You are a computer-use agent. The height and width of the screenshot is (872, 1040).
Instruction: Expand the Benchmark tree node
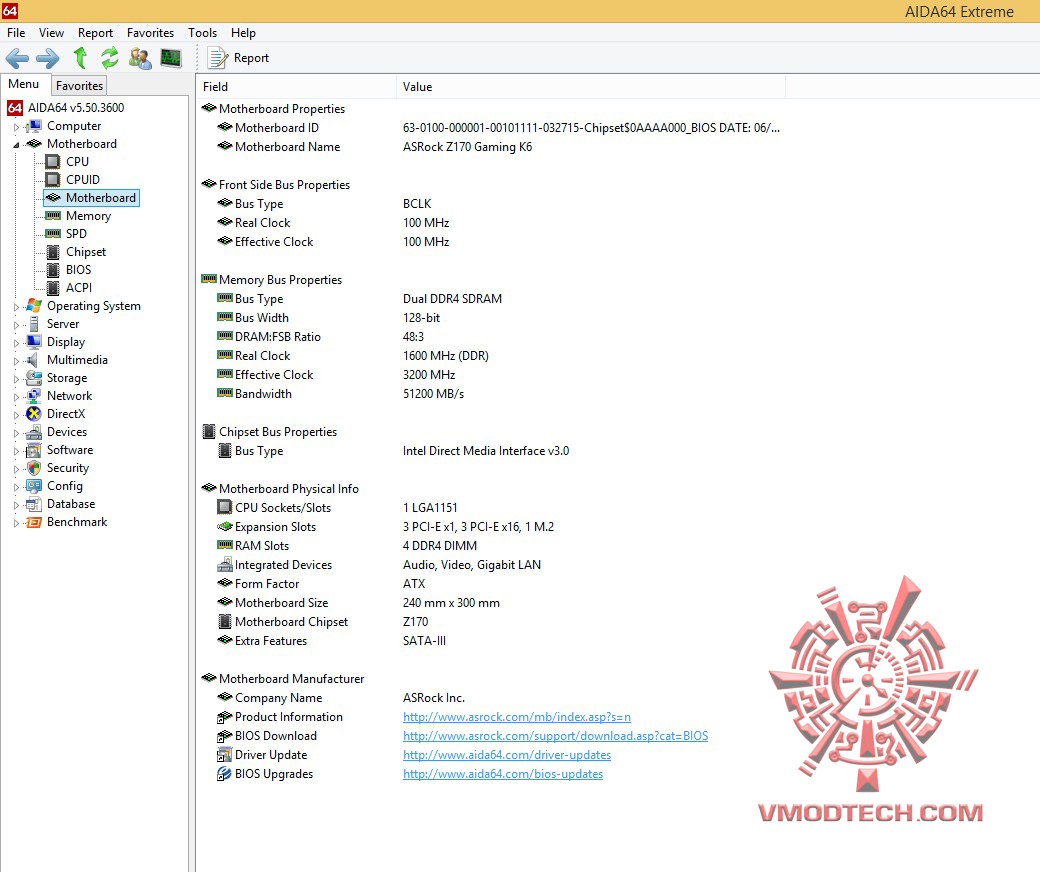click(x=17, y=523)
